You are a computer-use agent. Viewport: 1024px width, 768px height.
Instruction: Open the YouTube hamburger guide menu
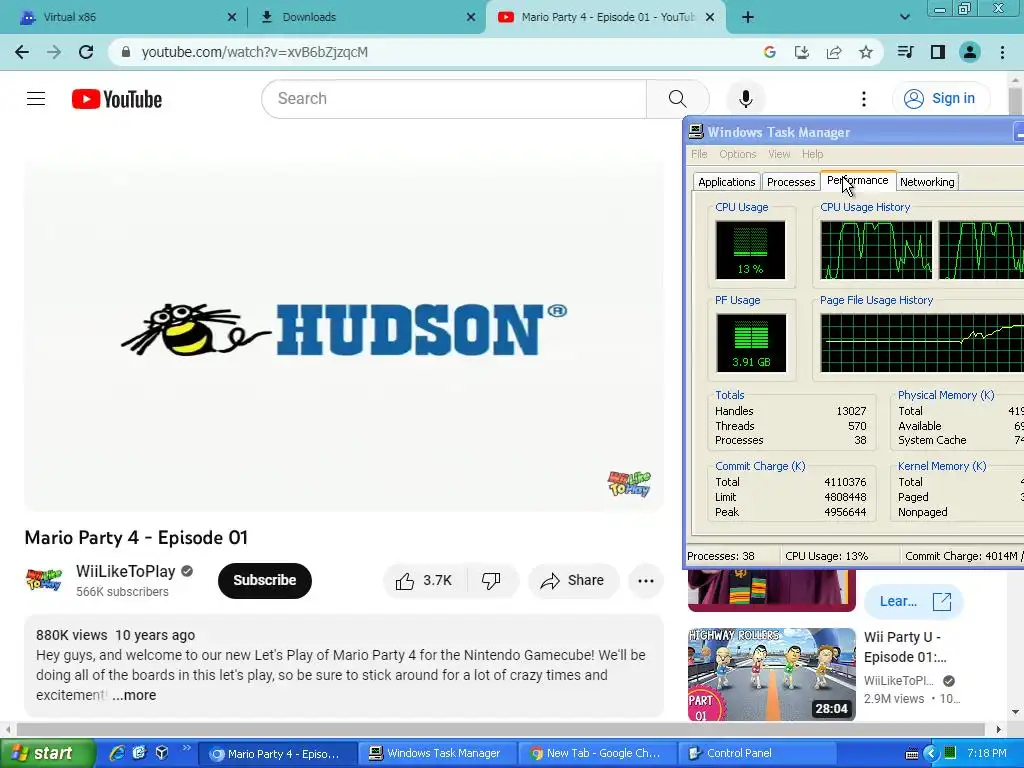pyautogui.click(x=36, y=99)
